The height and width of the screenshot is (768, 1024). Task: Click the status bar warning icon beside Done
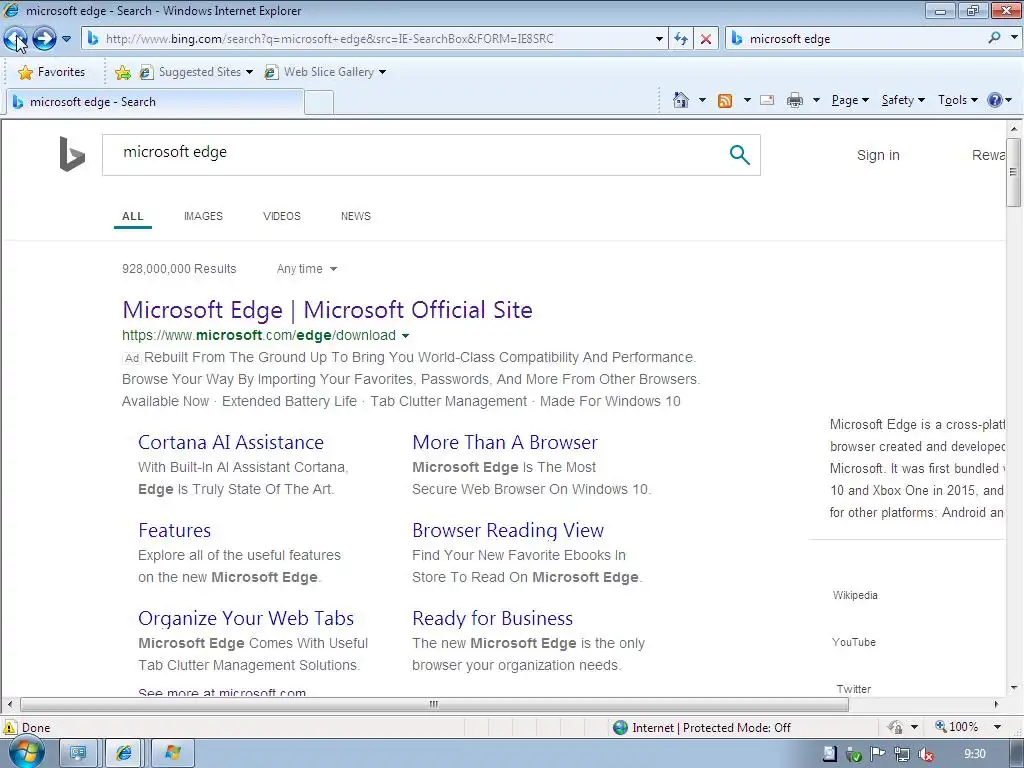[10, 728]
